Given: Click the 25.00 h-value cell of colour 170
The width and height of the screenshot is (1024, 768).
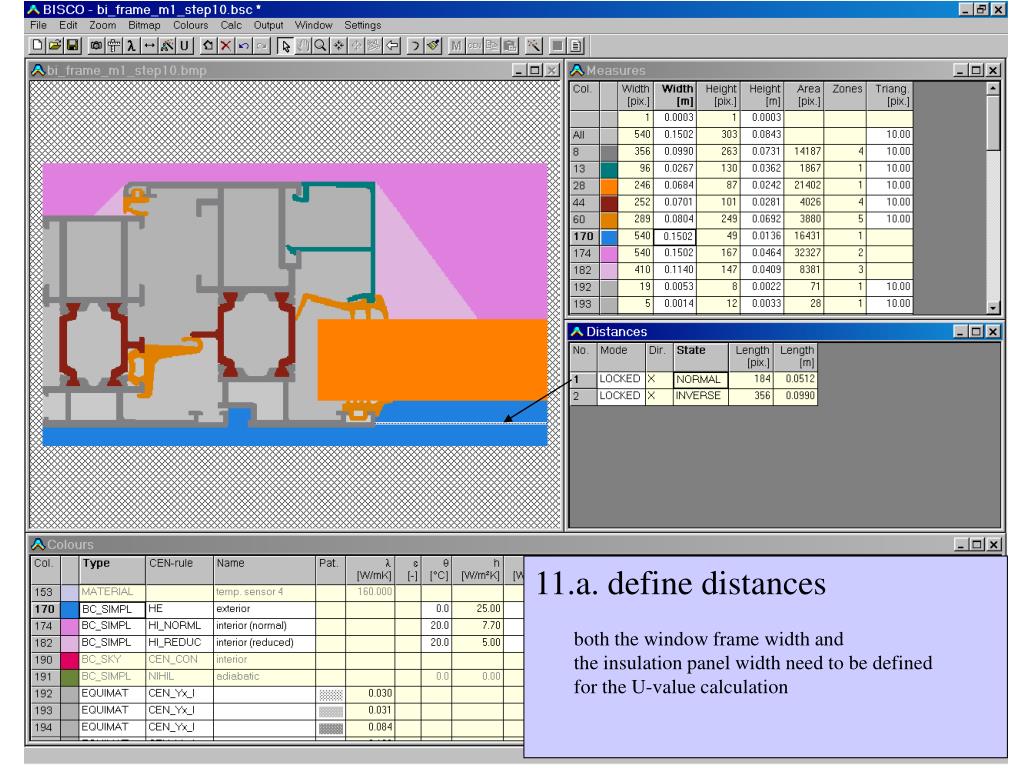Looking at the screenshot, I should coord(477,609).
